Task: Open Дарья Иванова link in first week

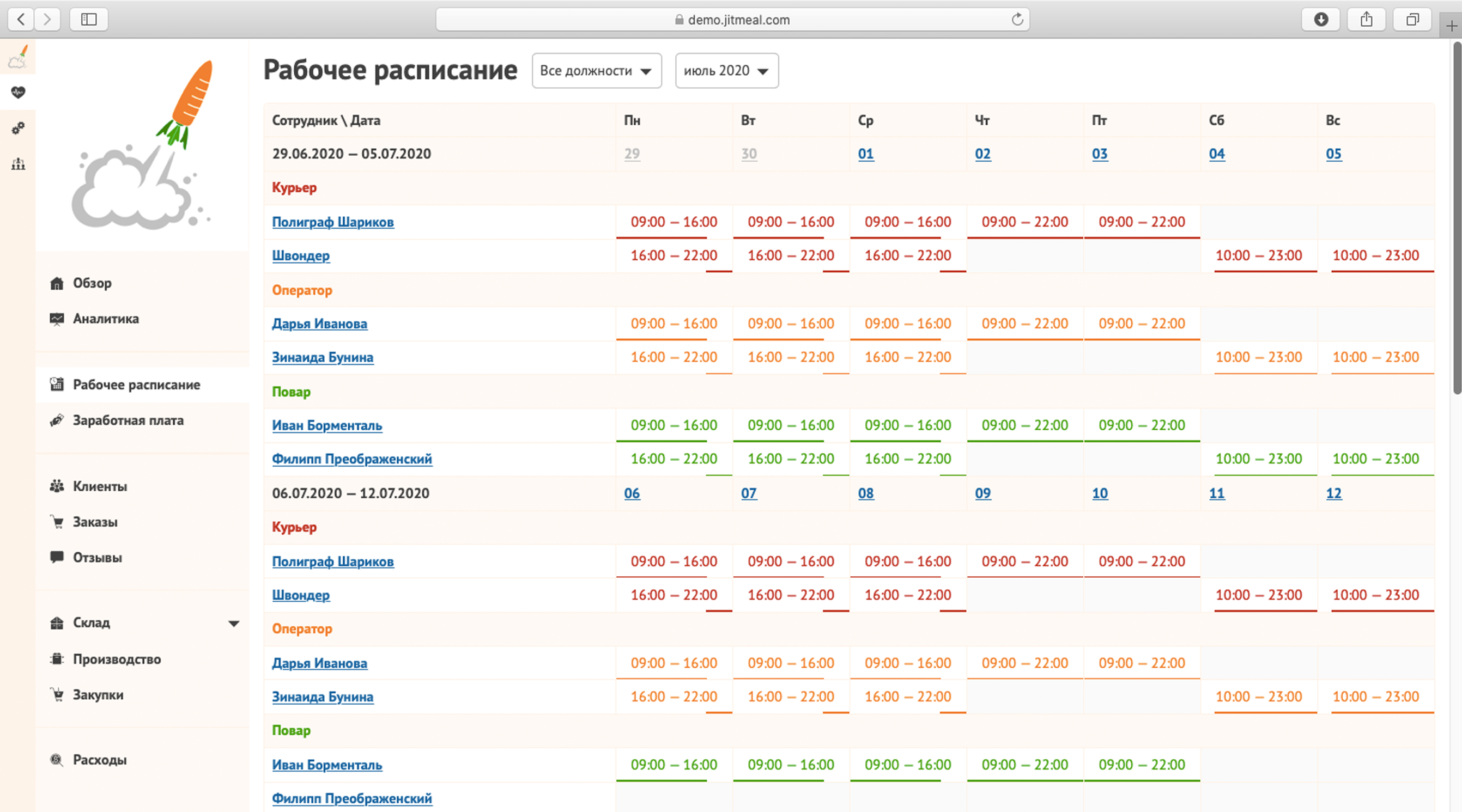Action: point(319,323)
